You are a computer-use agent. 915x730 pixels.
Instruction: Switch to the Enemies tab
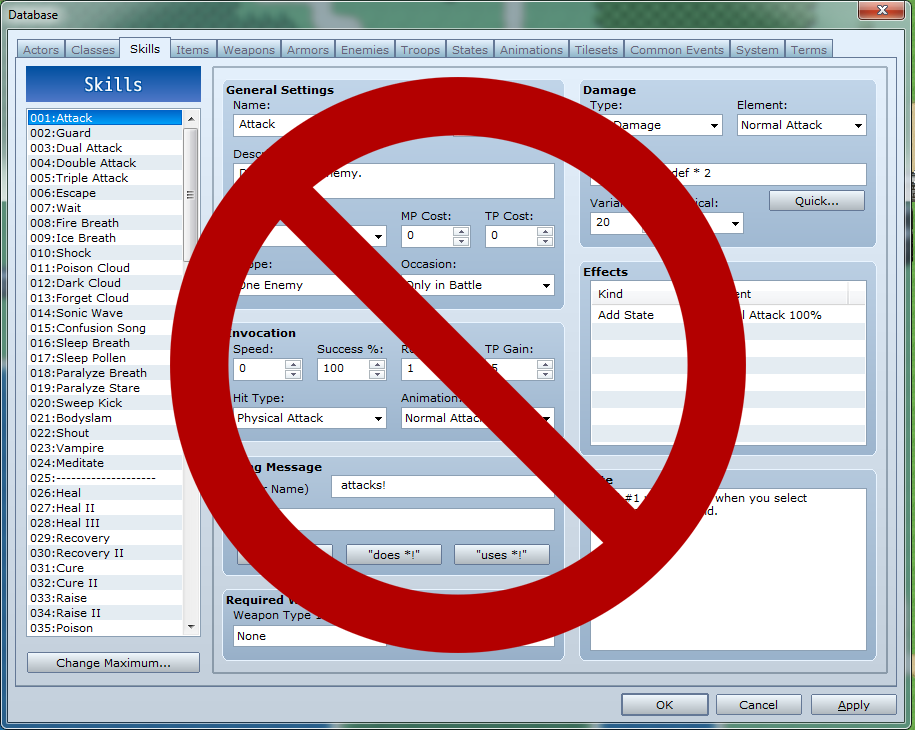point(364,50)
